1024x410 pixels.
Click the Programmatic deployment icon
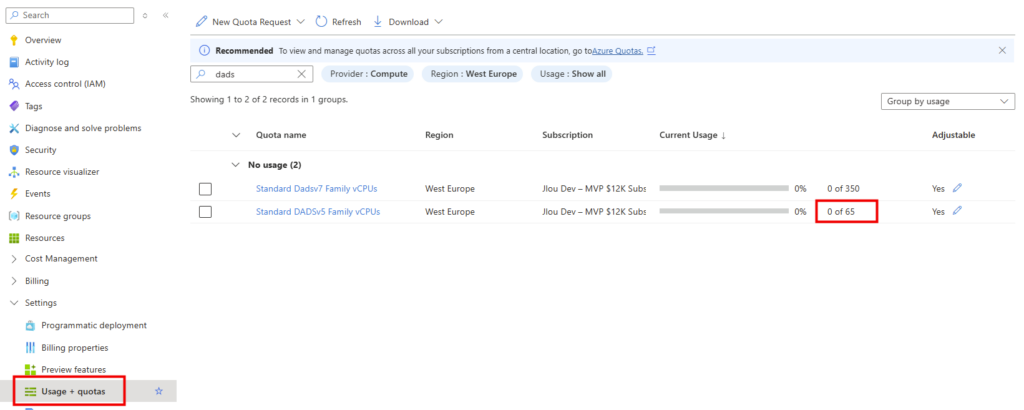tap(29, 325)
